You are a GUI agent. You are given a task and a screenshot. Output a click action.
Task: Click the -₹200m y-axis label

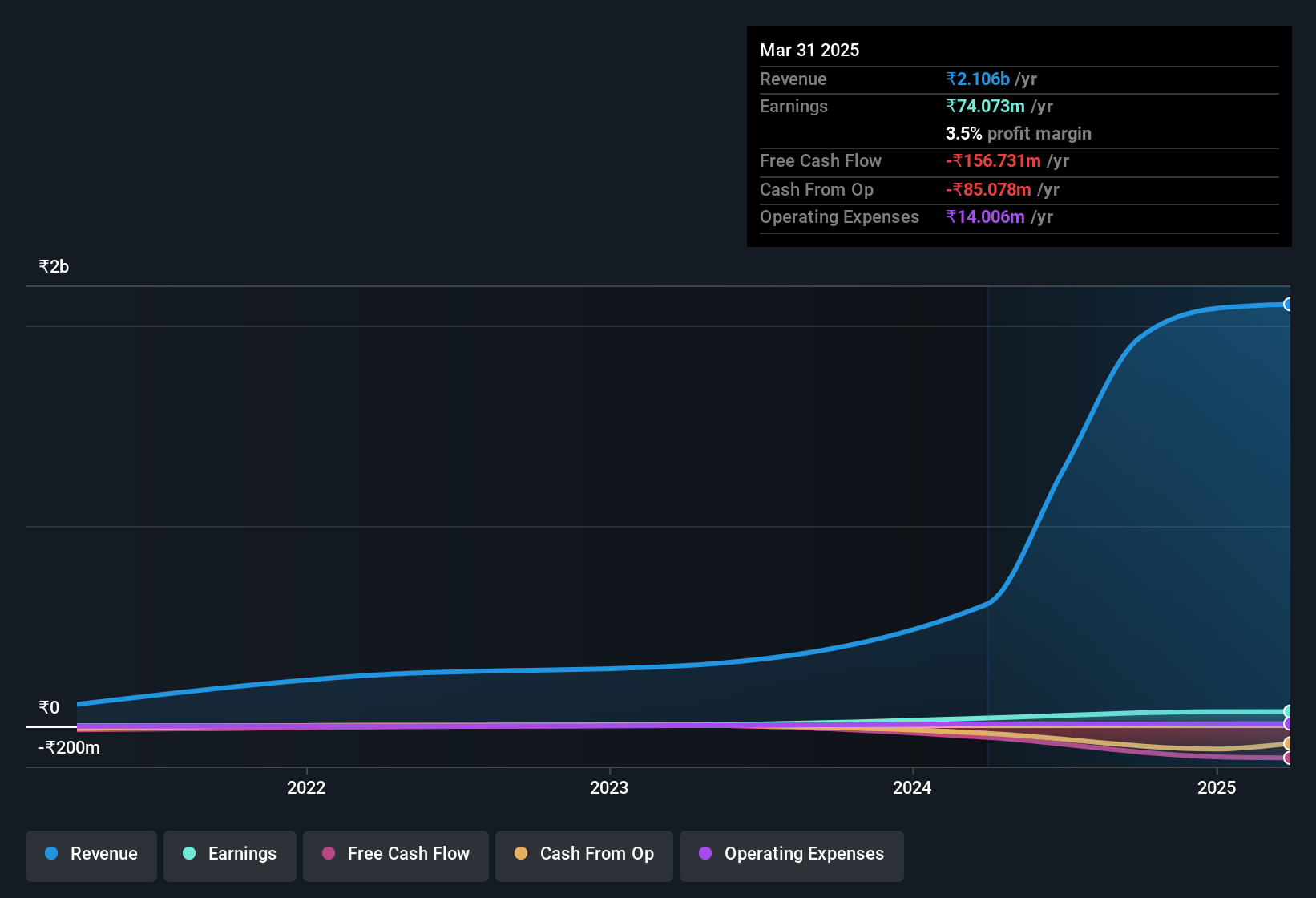click(70, 748)
